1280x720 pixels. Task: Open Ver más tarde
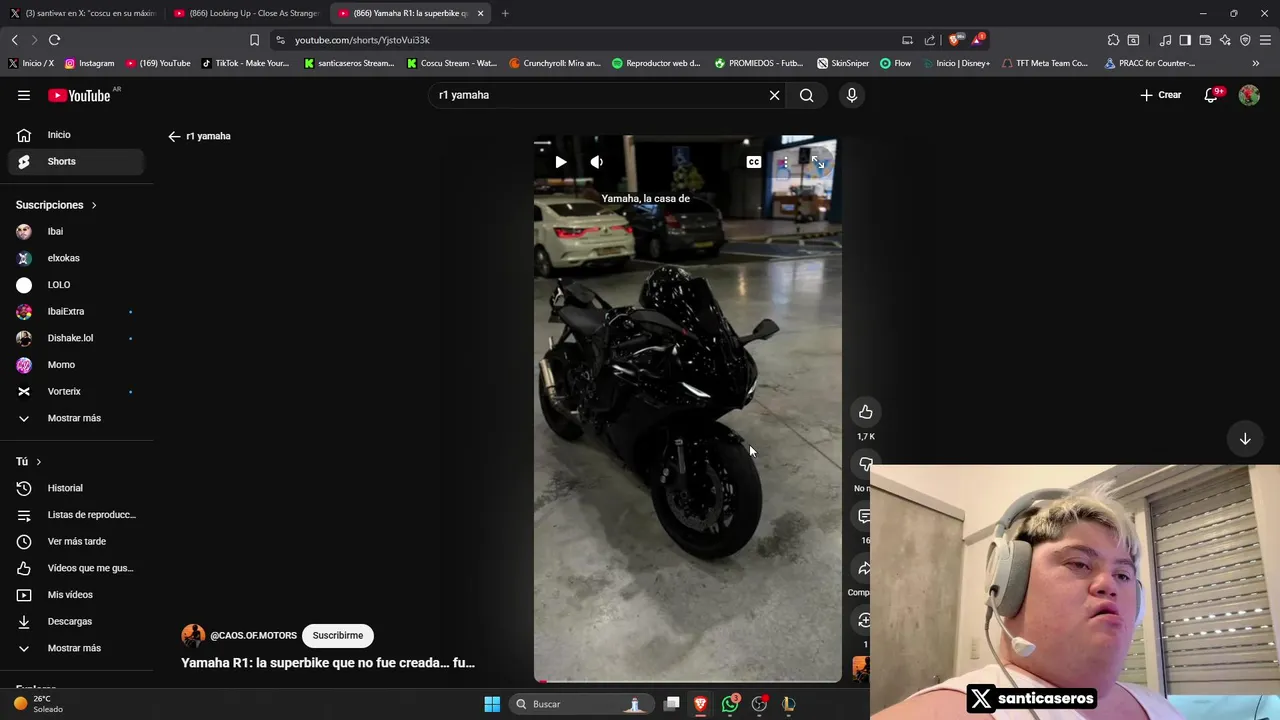point(76,541)
